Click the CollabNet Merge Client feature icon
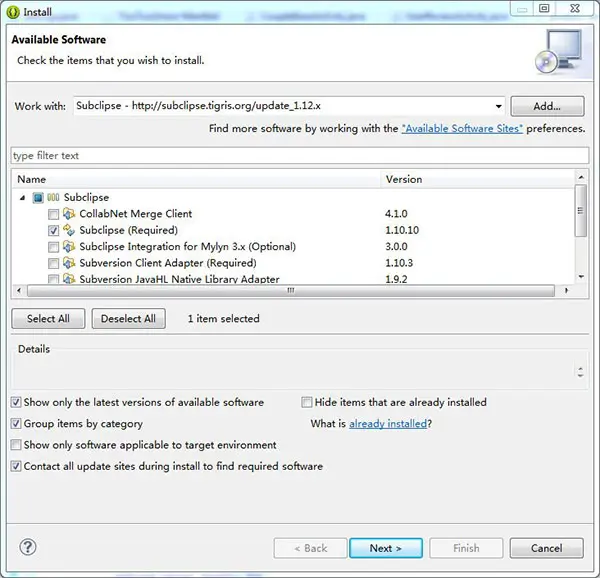The width and height of the screenshot is (600, 578). tap(69, 213)
